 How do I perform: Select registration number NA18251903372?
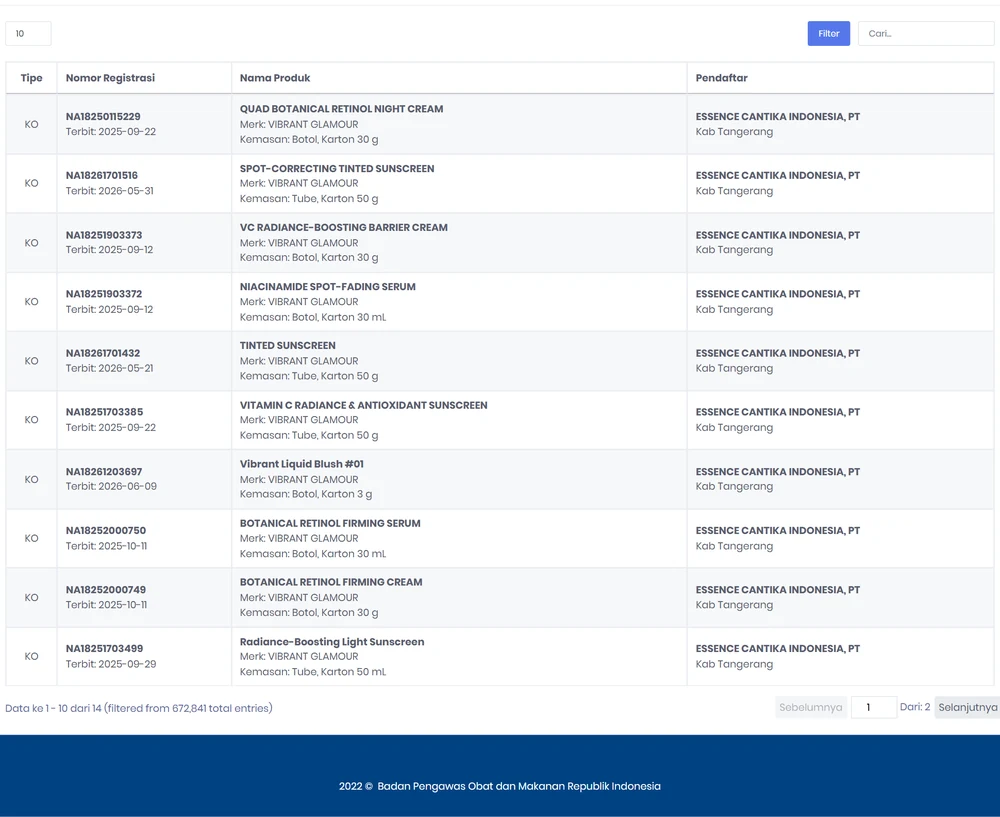104,294
